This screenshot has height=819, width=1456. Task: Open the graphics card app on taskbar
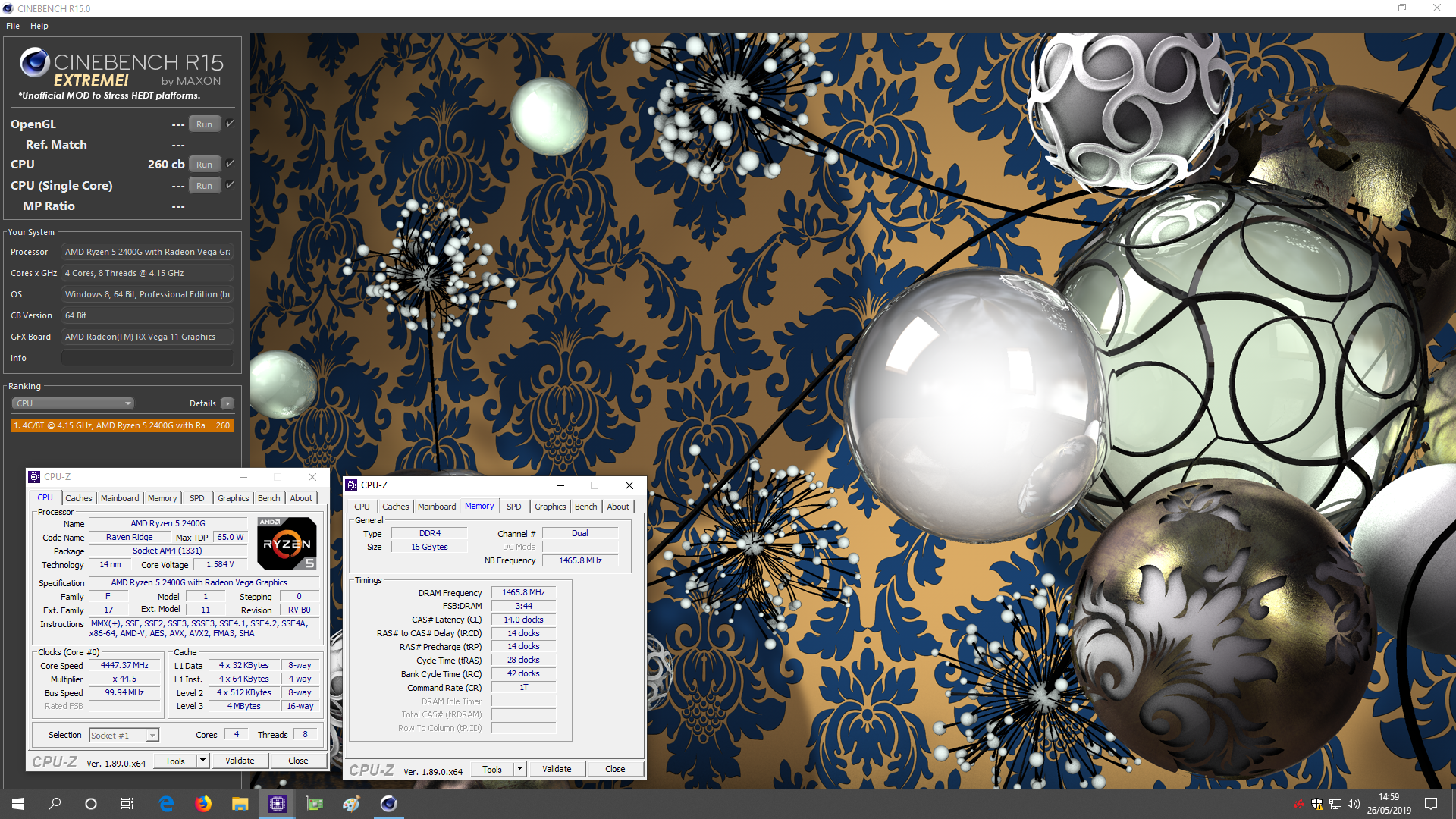pyautogui.click(x=314, y=804)
